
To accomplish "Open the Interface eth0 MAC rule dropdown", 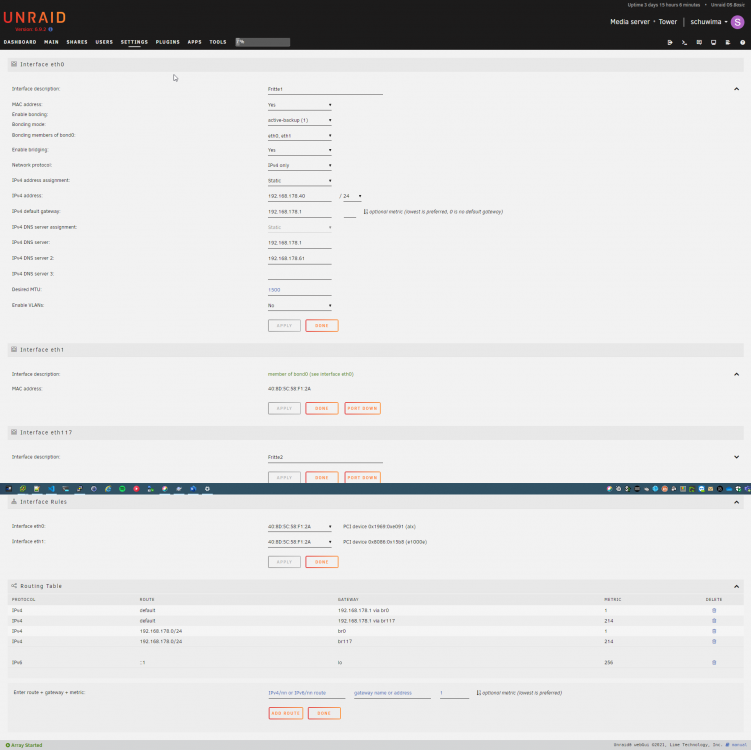I will (299, 526).
